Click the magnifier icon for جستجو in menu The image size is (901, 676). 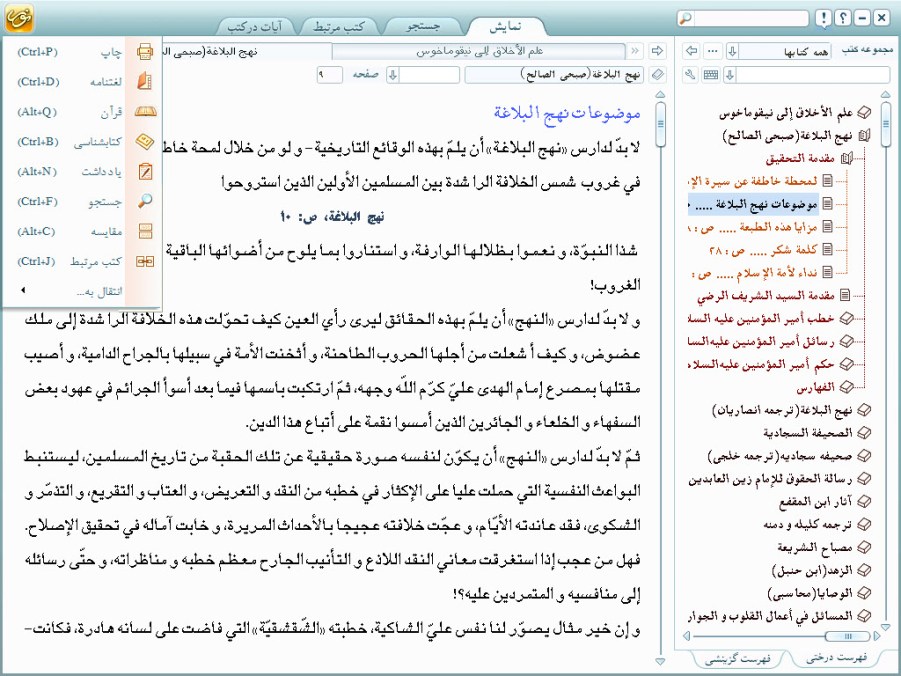click(145, 201)
